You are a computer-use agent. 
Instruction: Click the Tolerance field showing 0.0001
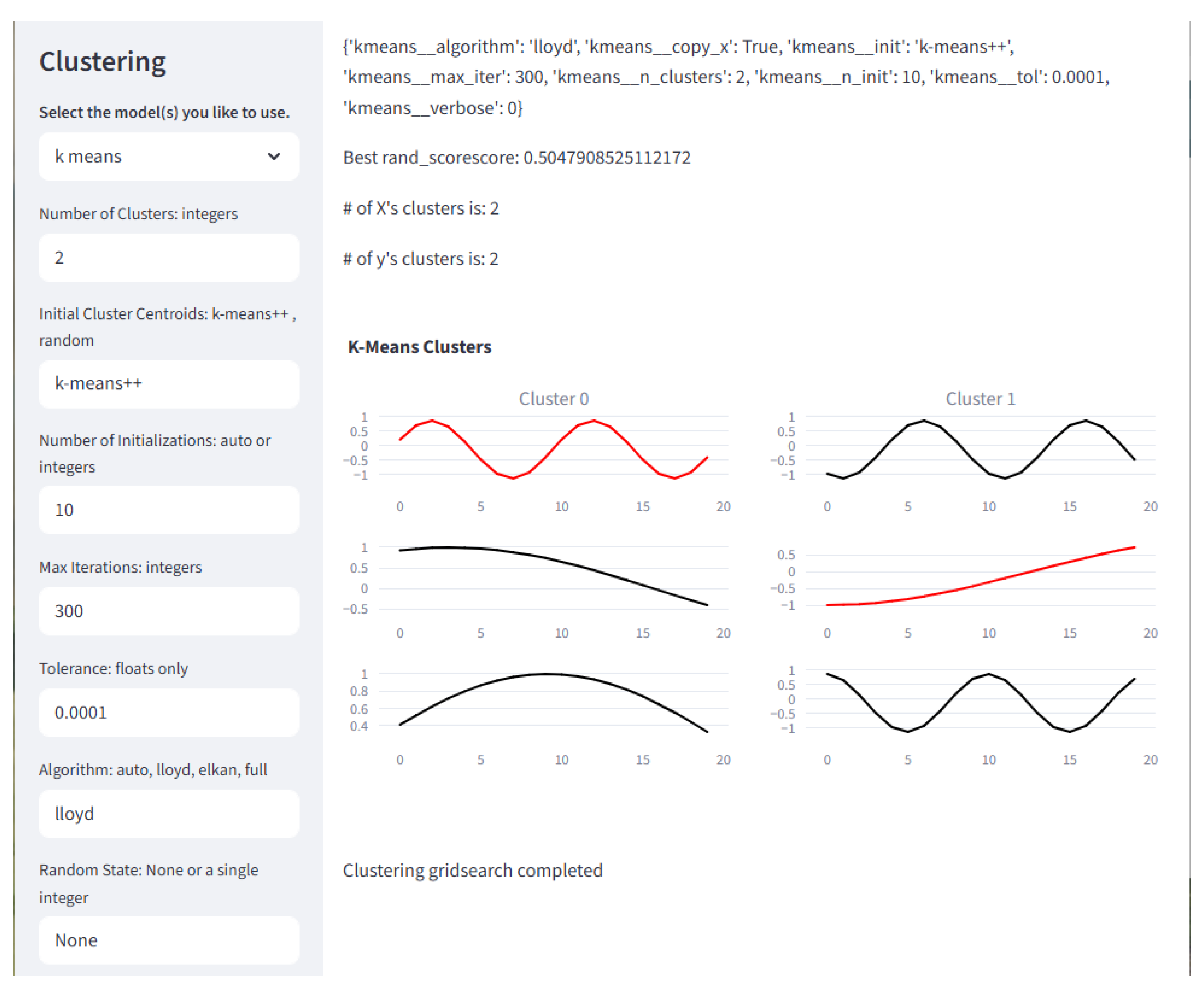(x=169, y=713)
